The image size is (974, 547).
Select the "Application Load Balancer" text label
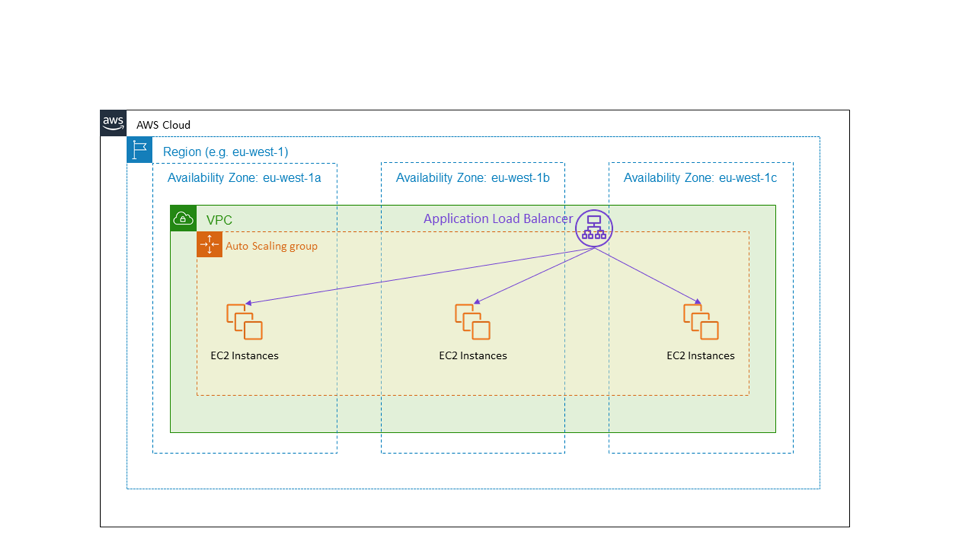[497, 219]
